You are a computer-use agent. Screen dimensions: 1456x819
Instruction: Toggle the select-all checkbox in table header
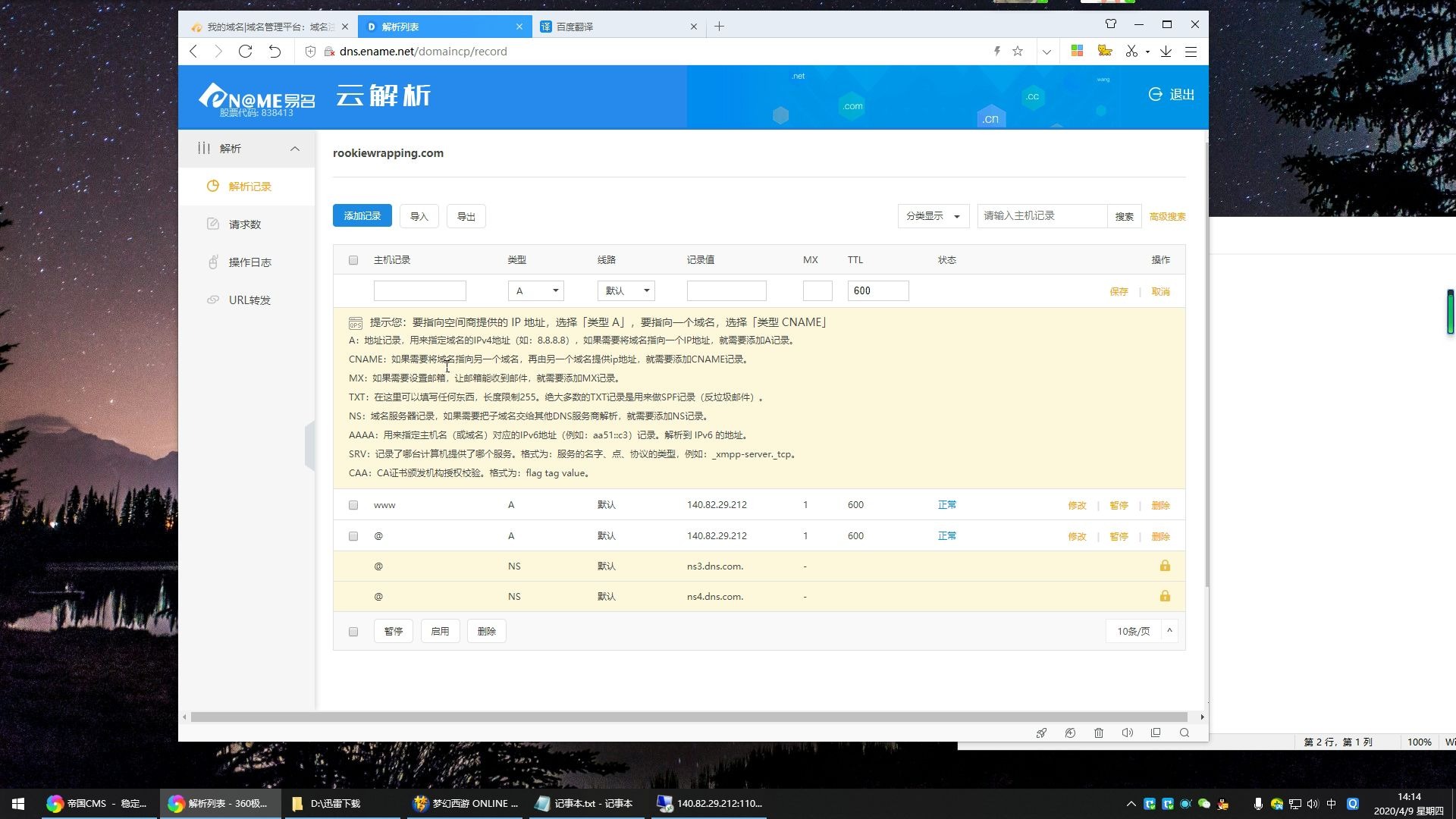[x=353, y=259]
